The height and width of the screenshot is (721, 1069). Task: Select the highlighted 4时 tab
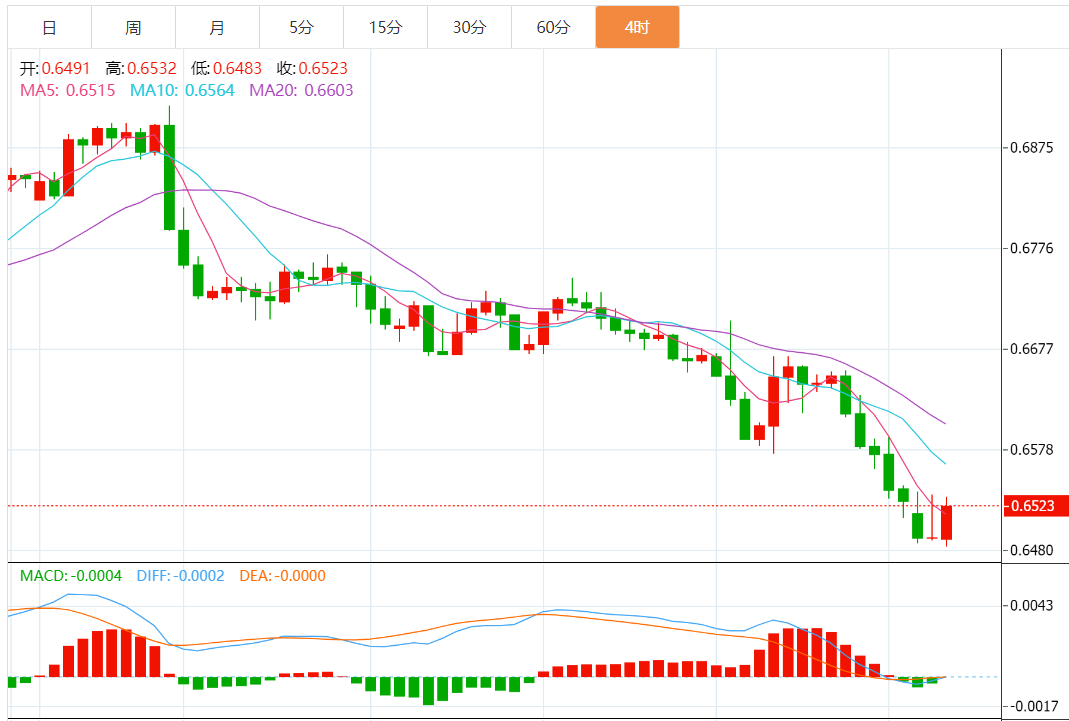(x=637, y=27)
